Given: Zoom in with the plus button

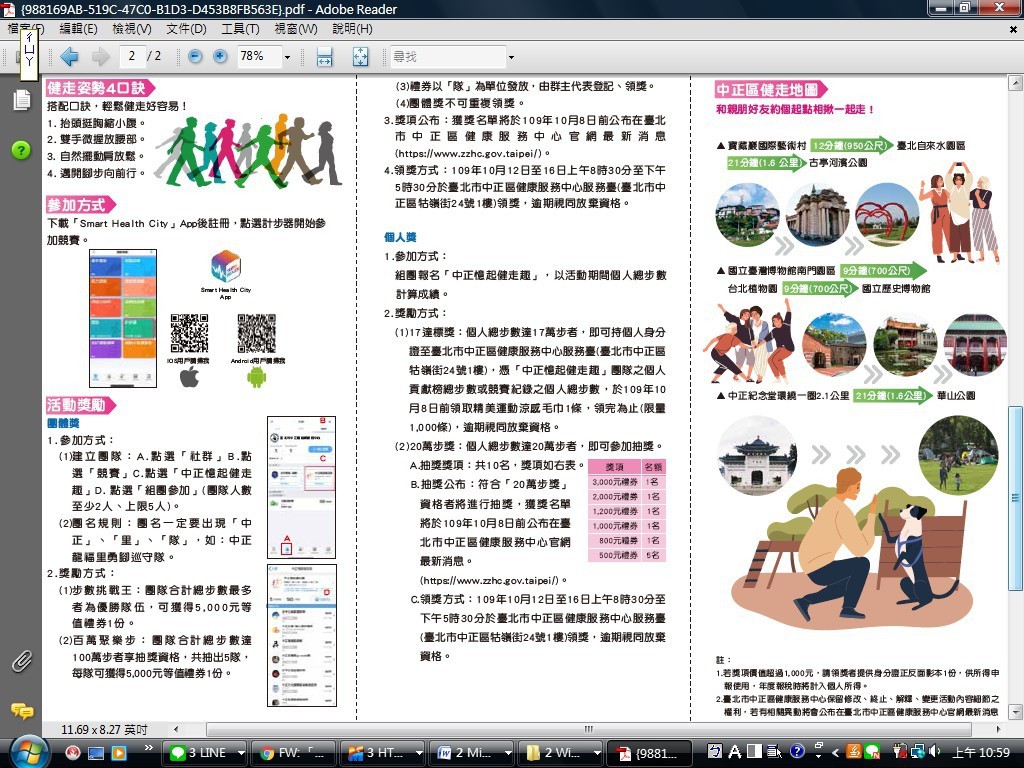Looking at the screenshot, I should pyautogui.click(x=220, y=57).
